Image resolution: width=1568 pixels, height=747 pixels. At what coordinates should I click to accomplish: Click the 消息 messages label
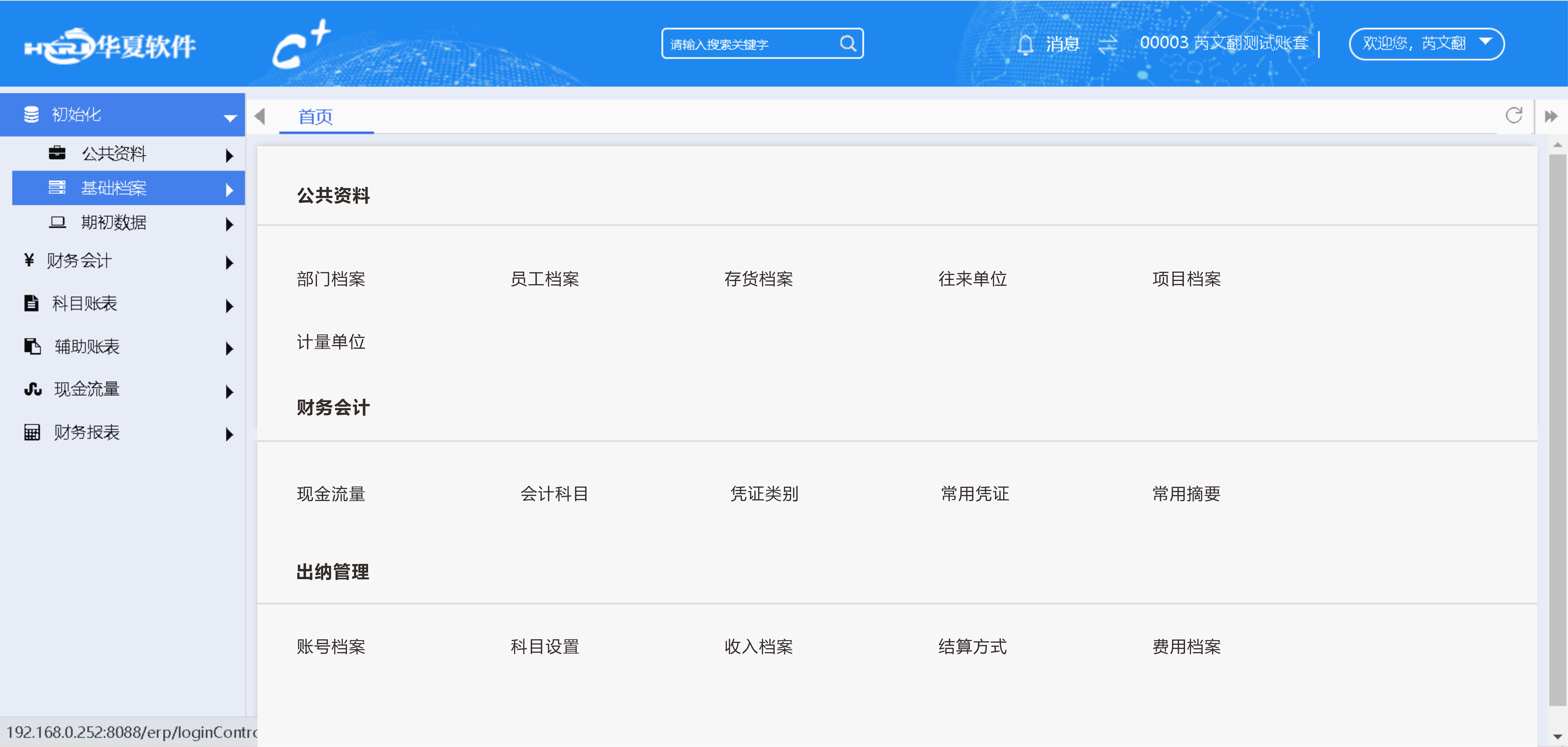tap(1063, 44)
